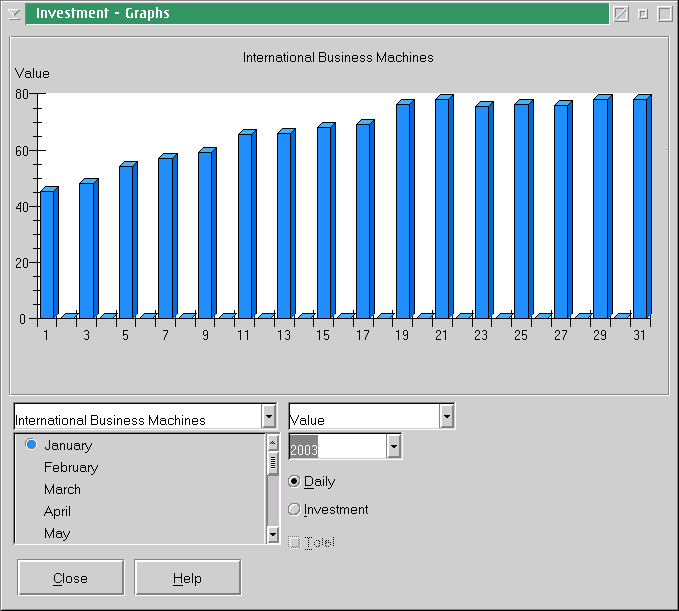
Task: Open the 2003 year dropdown arrow
Action: [394, 446]
